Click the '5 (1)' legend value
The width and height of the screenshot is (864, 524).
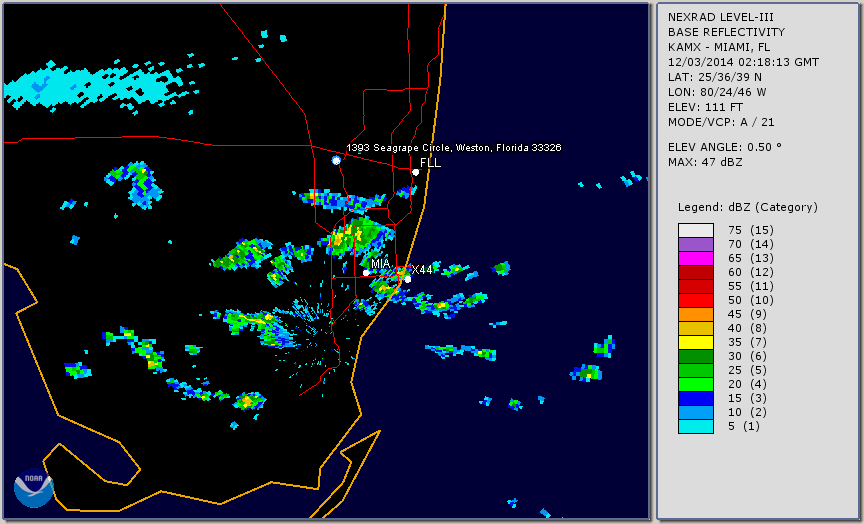pyautogui.click(x=744, y=426)
